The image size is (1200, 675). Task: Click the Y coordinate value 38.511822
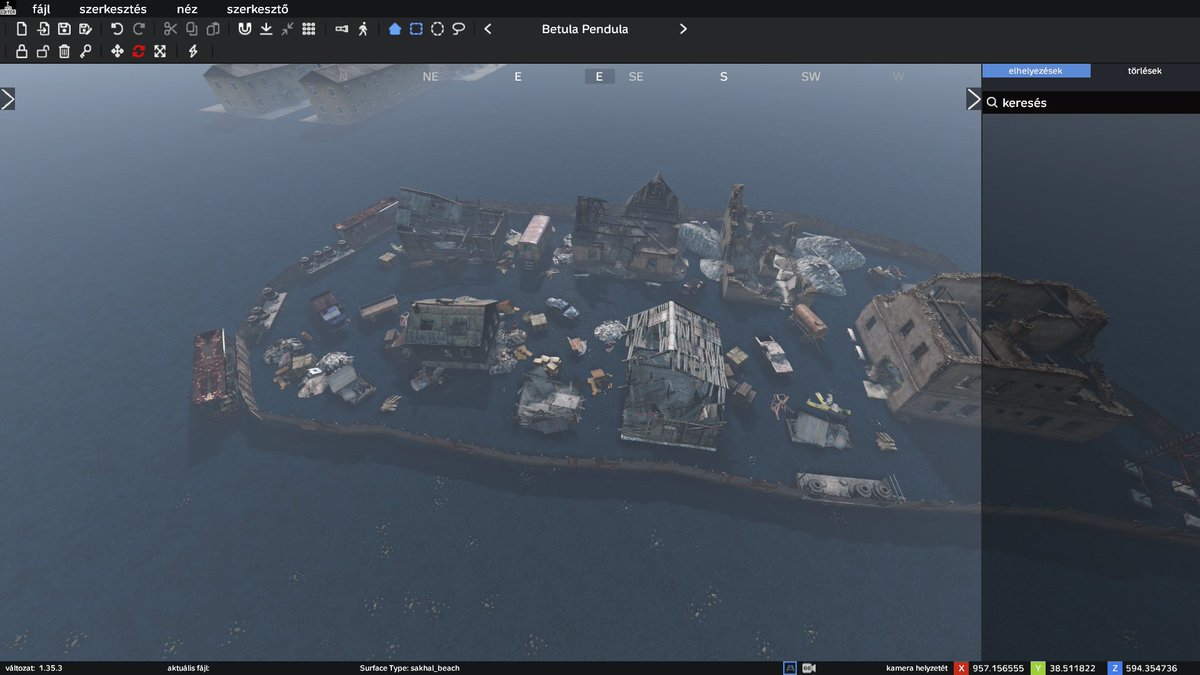tap(1072, 668)
